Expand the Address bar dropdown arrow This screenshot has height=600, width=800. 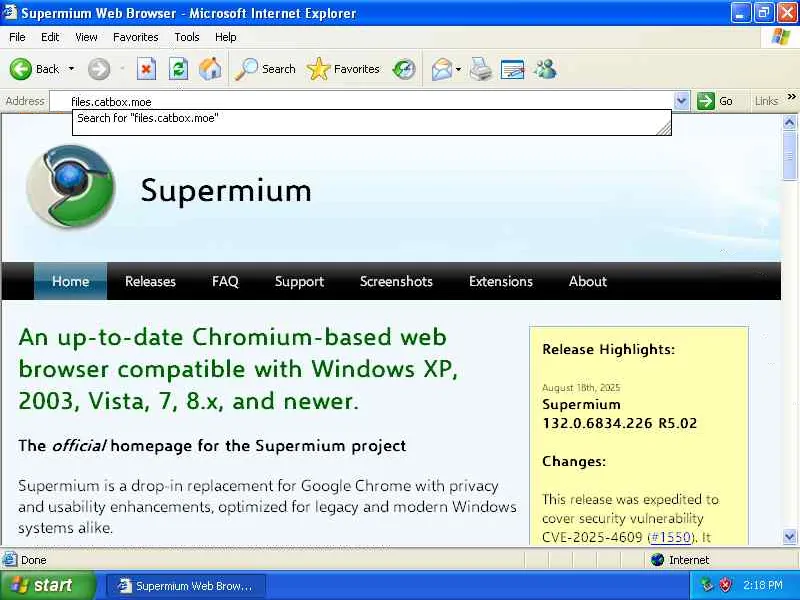[682, 101]
